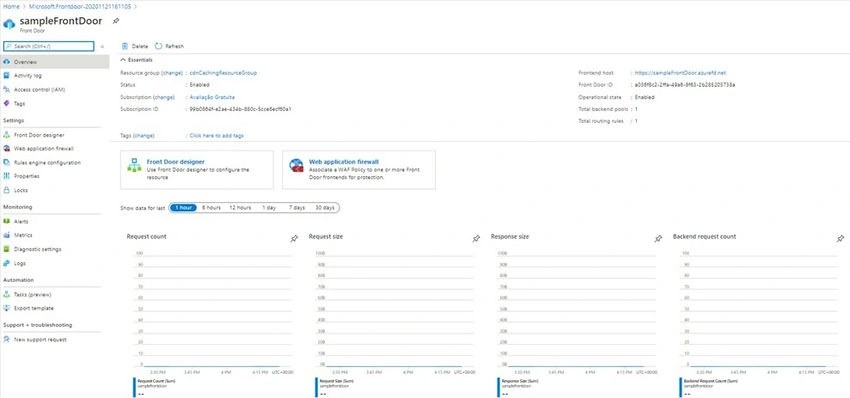This screenshot has height=398, width=850.
Task: Click the Front Door designer card icon
Action: tap(134, 165)
